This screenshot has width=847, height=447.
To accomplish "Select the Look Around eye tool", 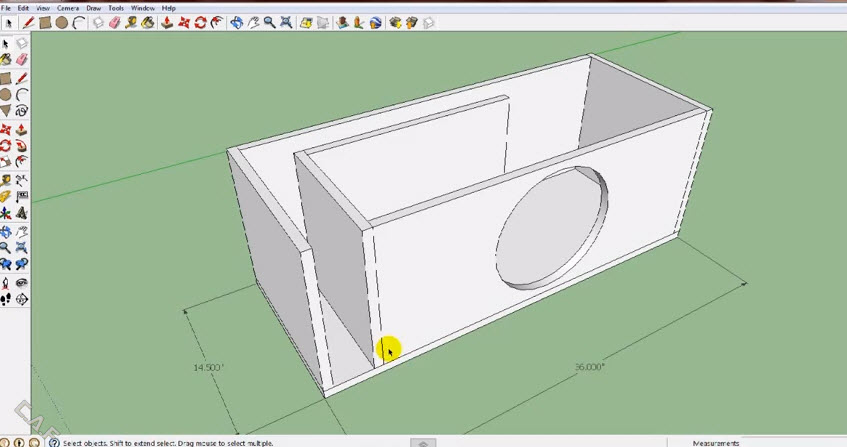I will tap(22, 283).
